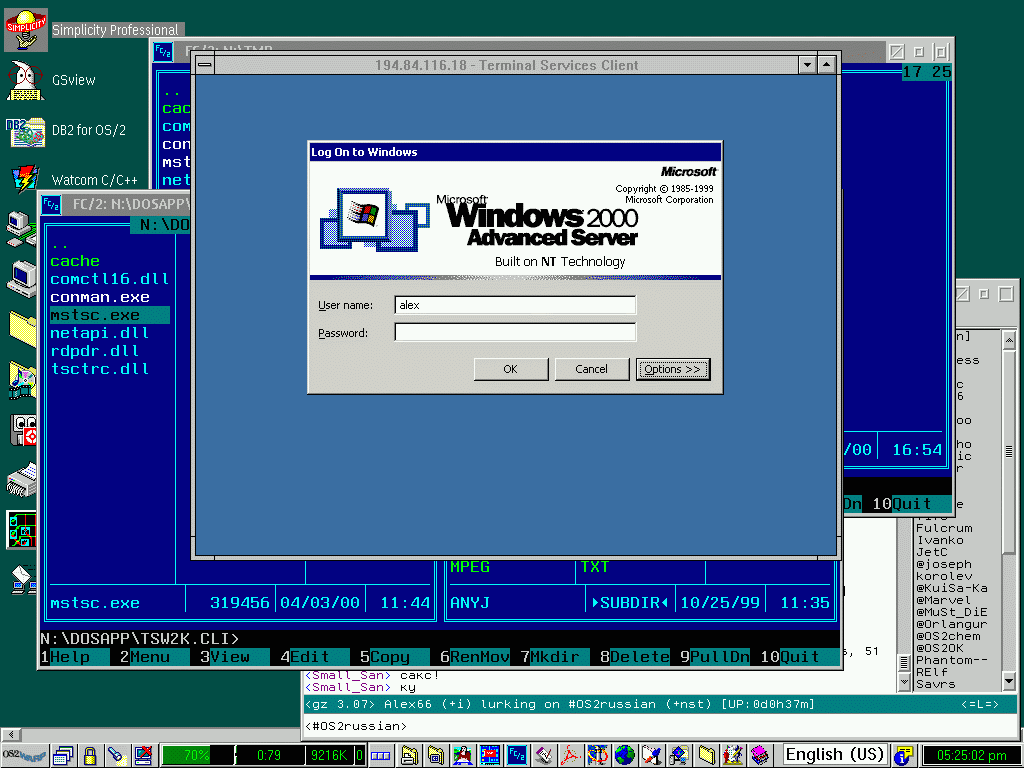Select nick @OS2chem in IRC user list

tap(948, 636)
